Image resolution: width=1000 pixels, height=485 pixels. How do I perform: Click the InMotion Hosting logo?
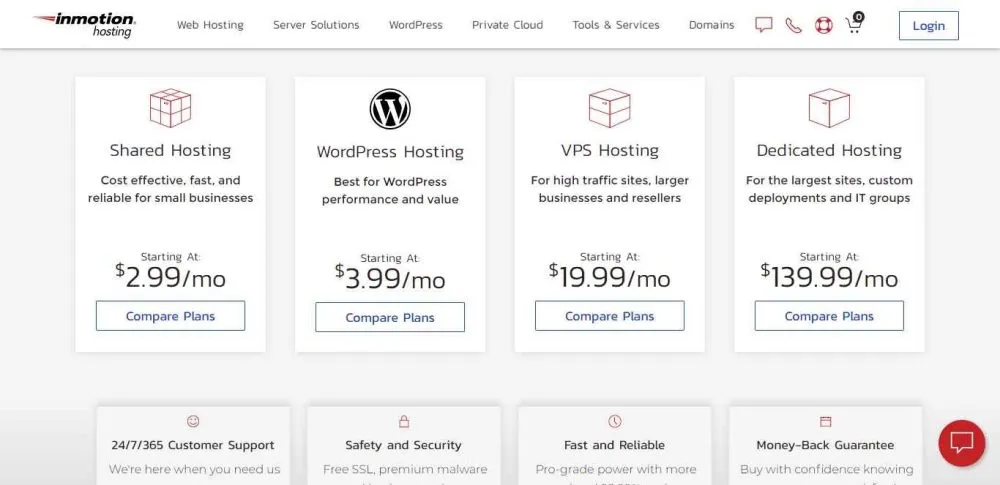84,24
